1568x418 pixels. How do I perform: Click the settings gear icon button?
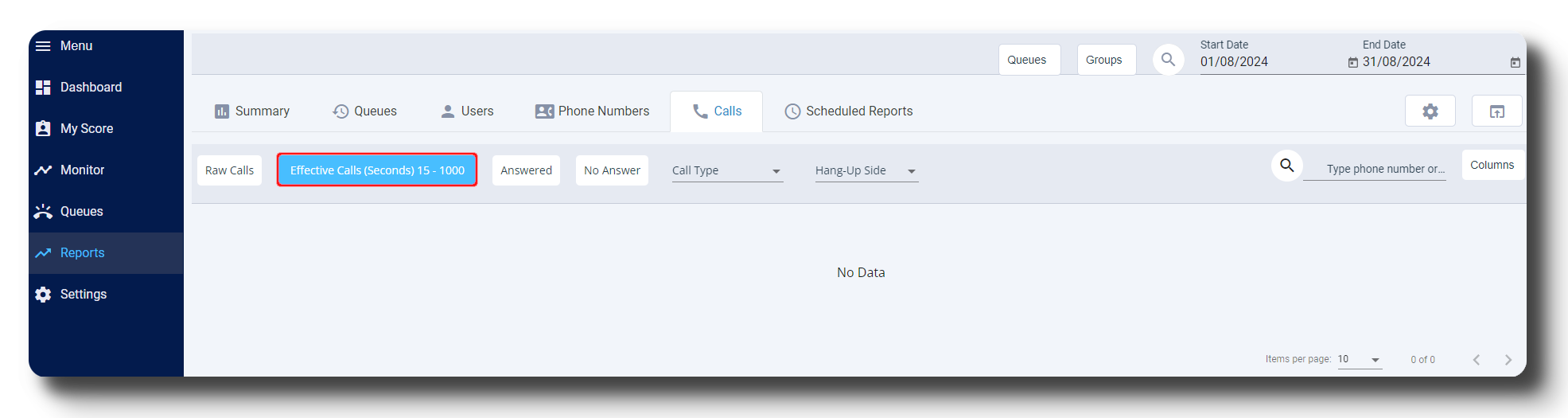[1430, 111]
